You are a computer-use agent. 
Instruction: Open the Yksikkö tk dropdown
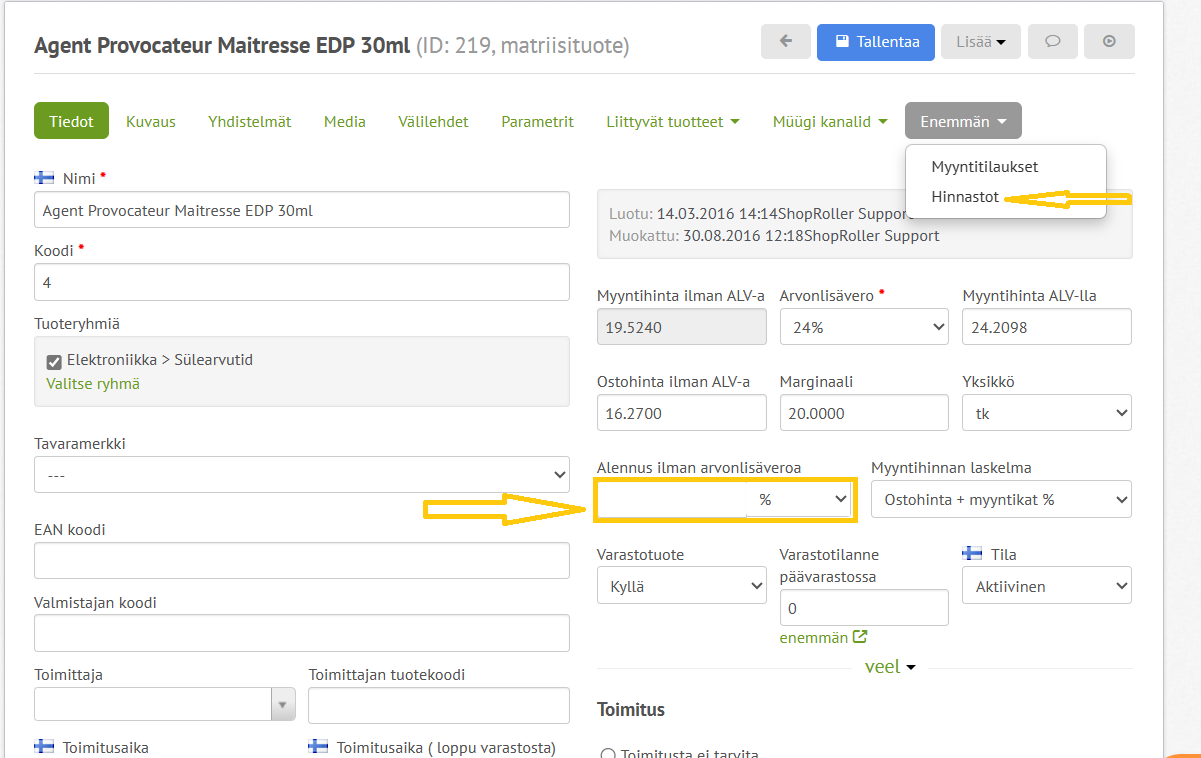1047,413
